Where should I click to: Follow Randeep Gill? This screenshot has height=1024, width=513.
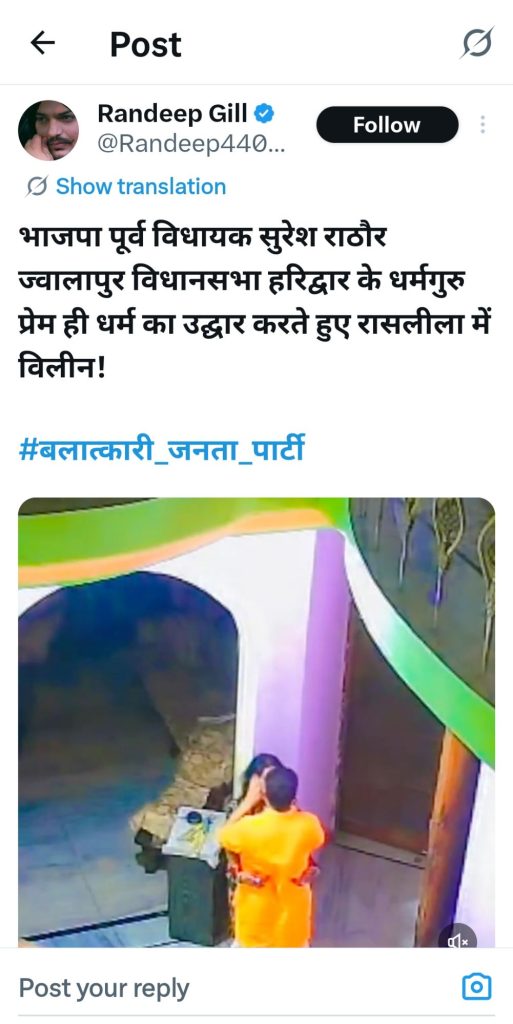387,125
